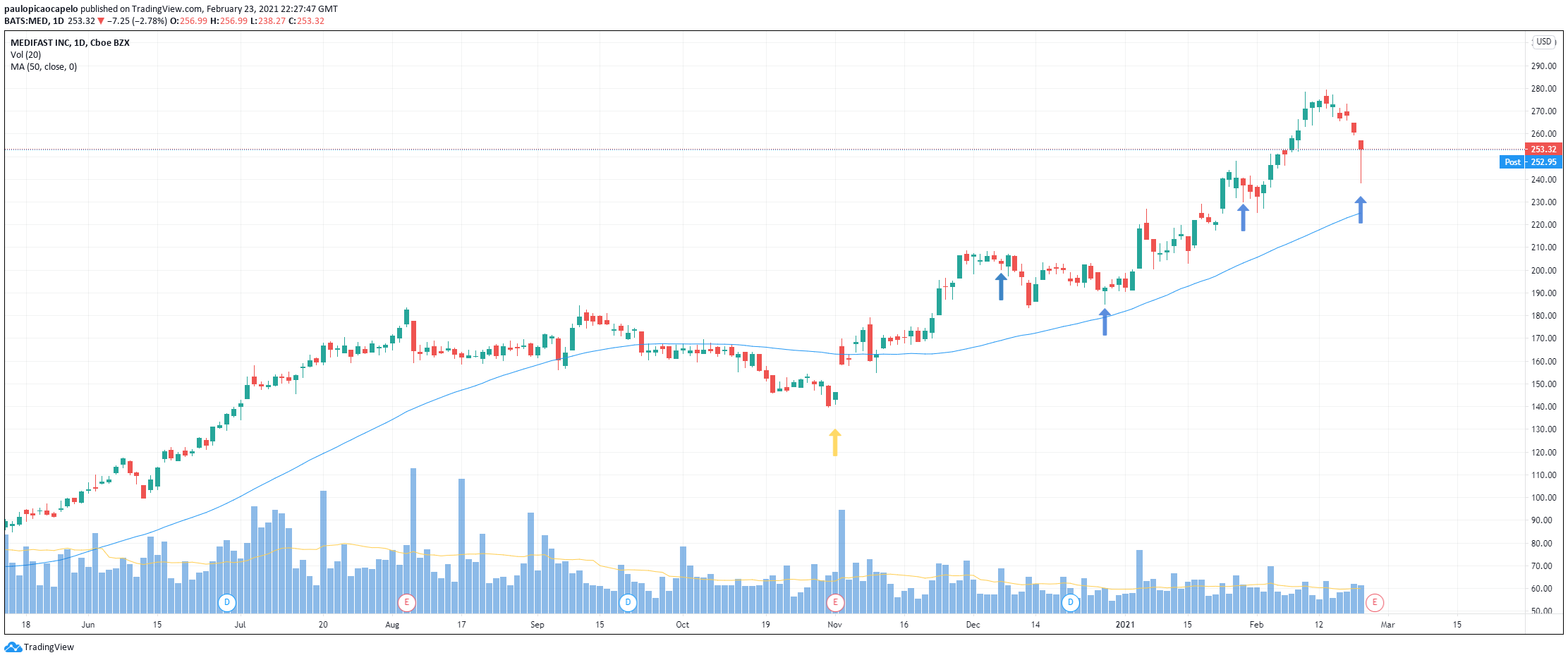Click the Nov date axis label
The image size is (1568, 660).
coord(834,625)
